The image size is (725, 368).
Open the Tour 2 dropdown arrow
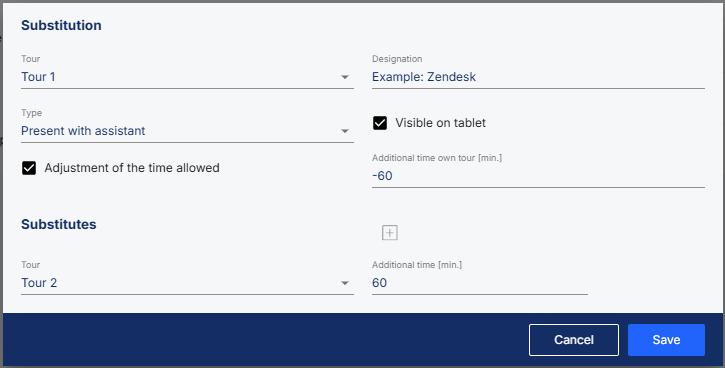345,283
